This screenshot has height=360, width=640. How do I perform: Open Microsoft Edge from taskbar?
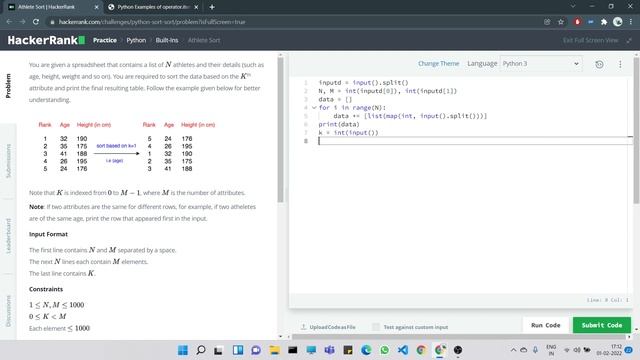tap(366, 350)
